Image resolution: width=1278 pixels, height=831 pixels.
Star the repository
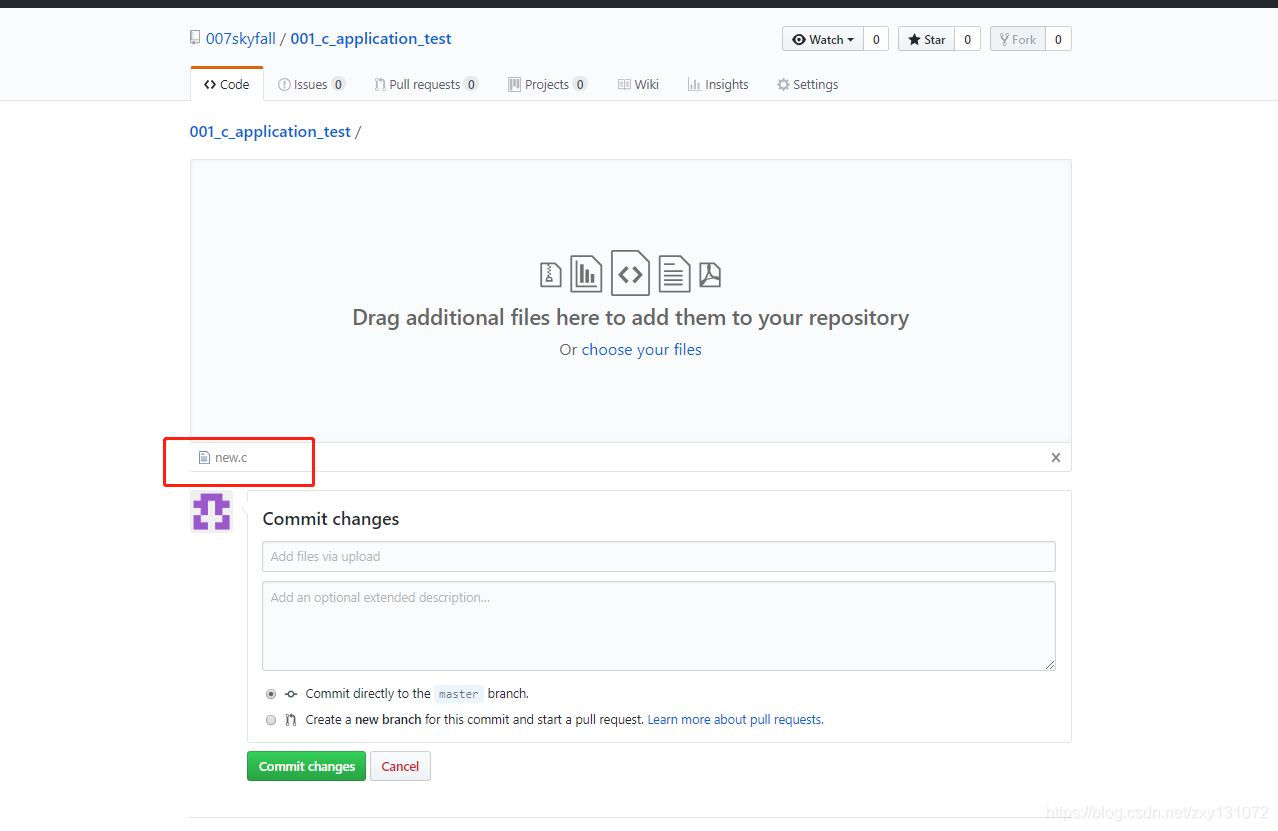[x=927, y=39]
